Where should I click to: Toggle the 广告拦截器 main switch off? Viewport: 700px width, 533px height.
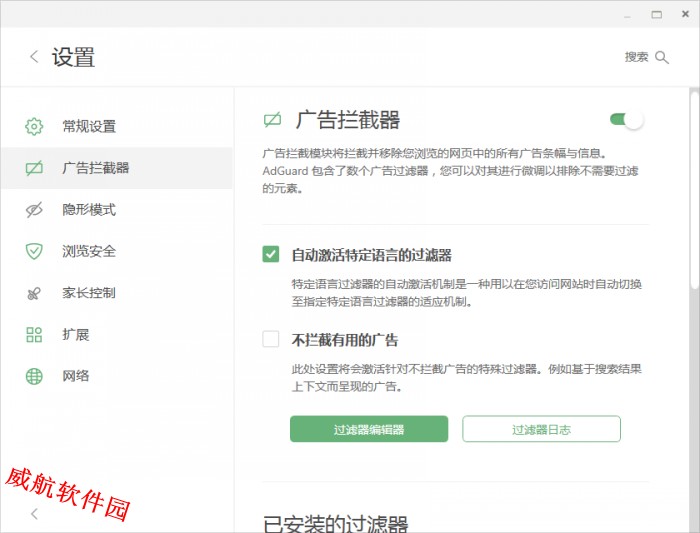[x=629, y=120]
